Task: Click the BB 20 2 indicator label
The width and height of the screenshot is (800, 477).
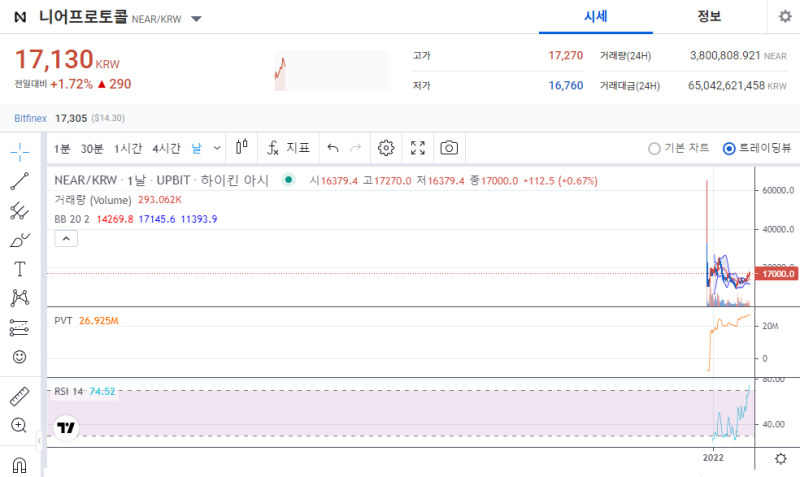Action: [71, 219]
